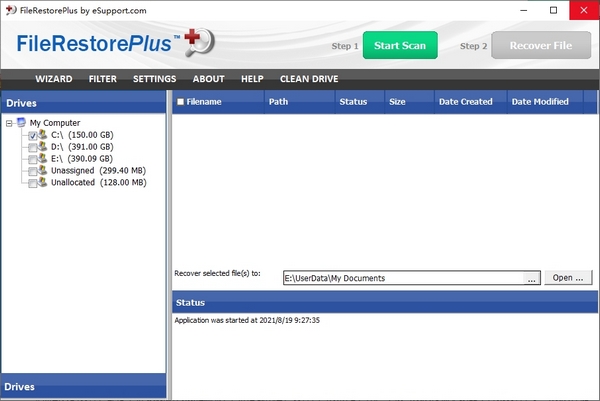Sort by the Size column header
600x401 pixels.
click(410, 102)
